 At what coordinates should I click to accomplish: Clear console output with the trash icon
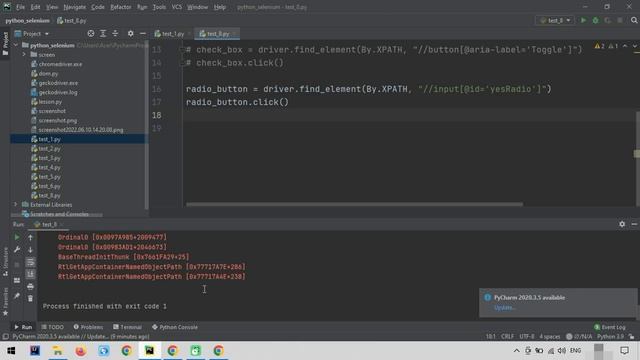30,298
